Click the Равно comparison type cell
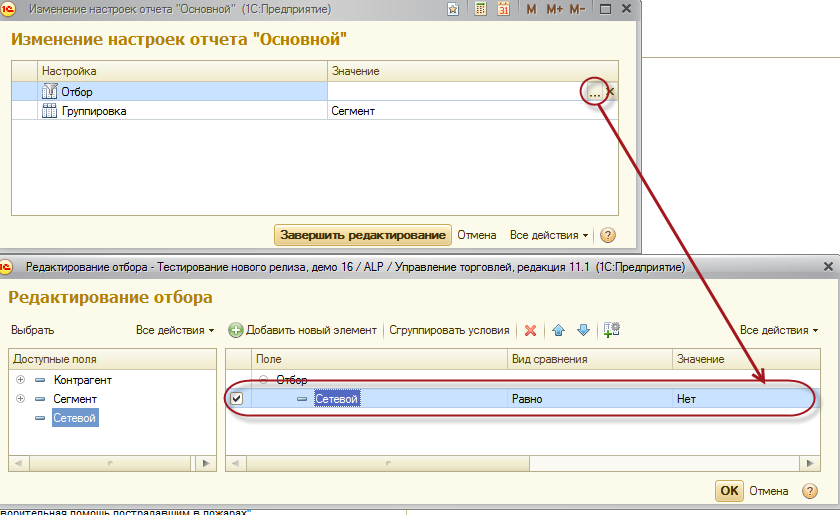This screenshot has height=515, width=840. click(x=590, y=399)
